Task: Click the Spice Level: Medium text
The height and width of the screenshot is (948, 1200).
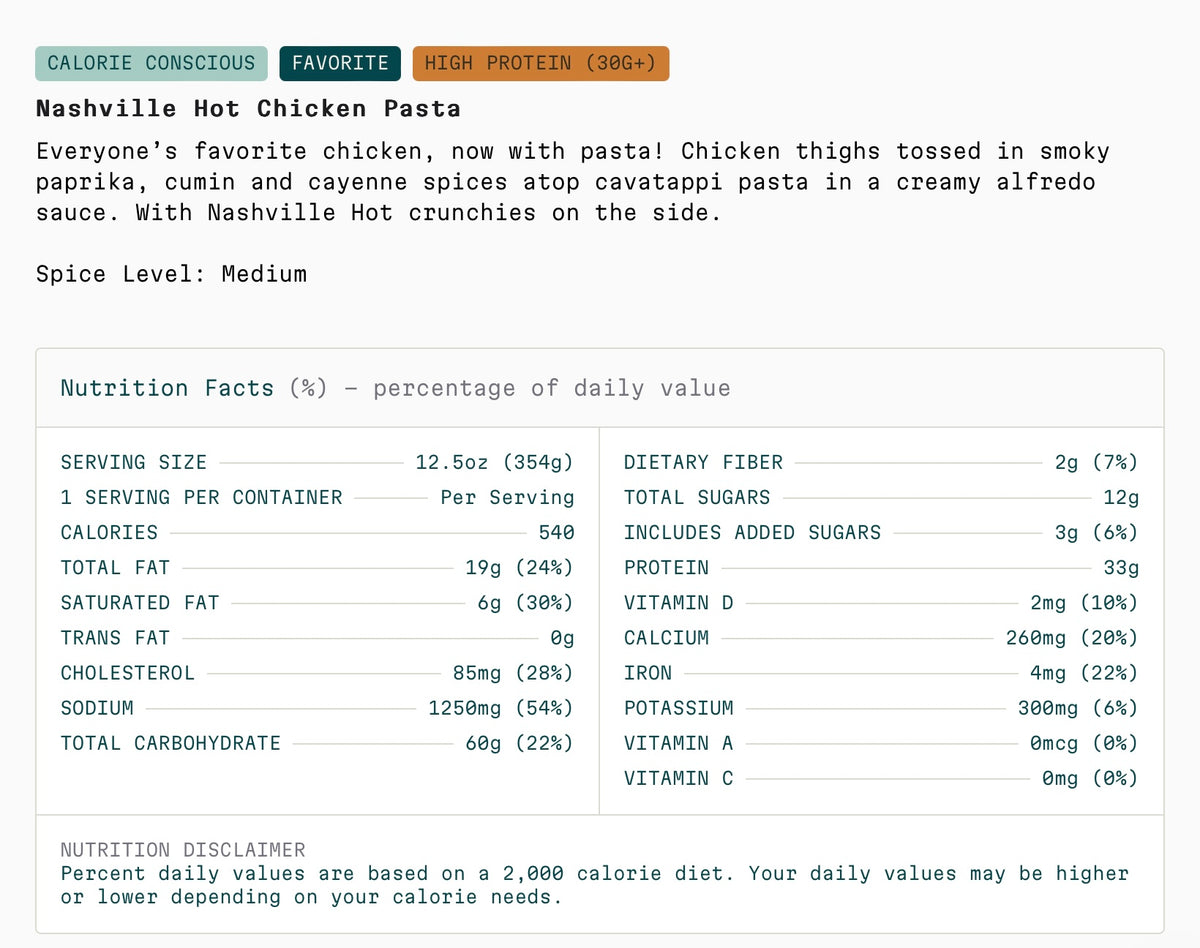Action: [x=172, y=274]
